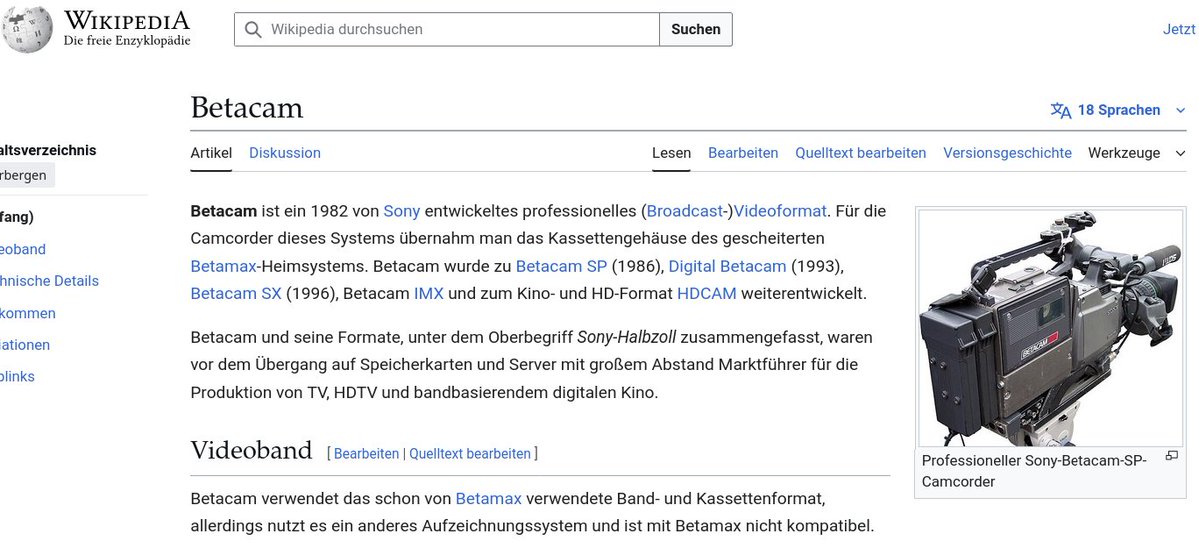
Task: Click the language translation icon
Action: 1061,110
